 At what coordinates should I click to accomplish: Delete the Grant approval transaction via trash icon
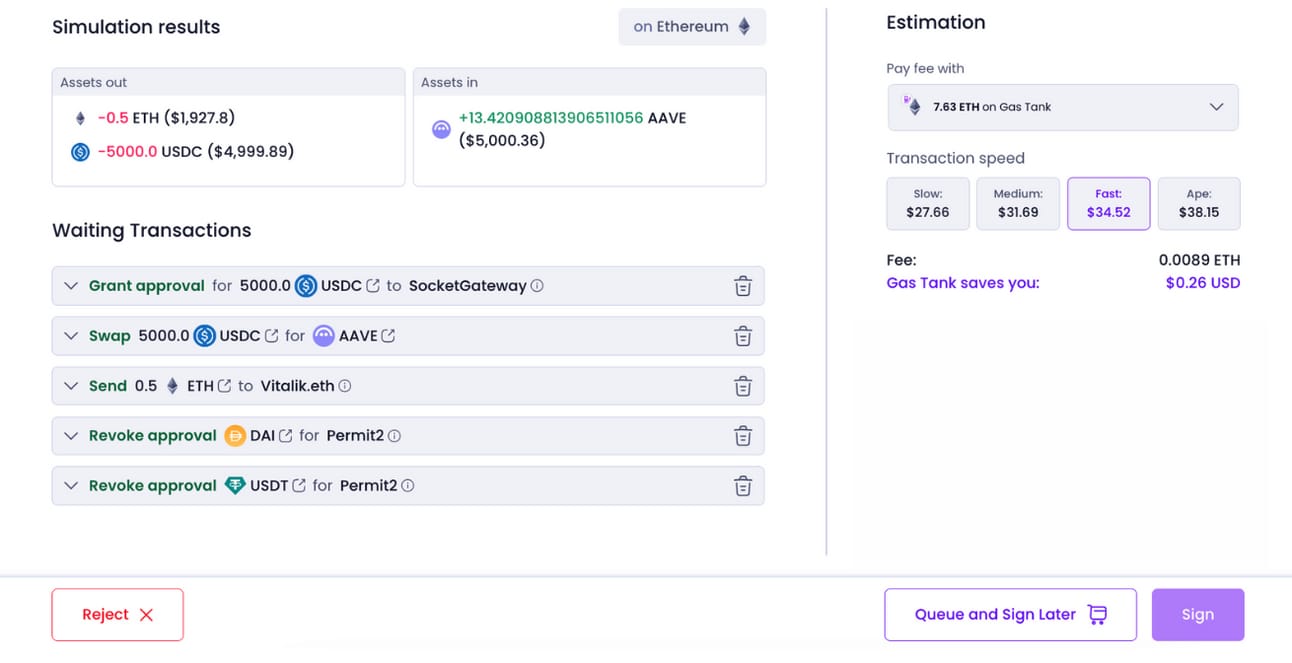point(743,286)
